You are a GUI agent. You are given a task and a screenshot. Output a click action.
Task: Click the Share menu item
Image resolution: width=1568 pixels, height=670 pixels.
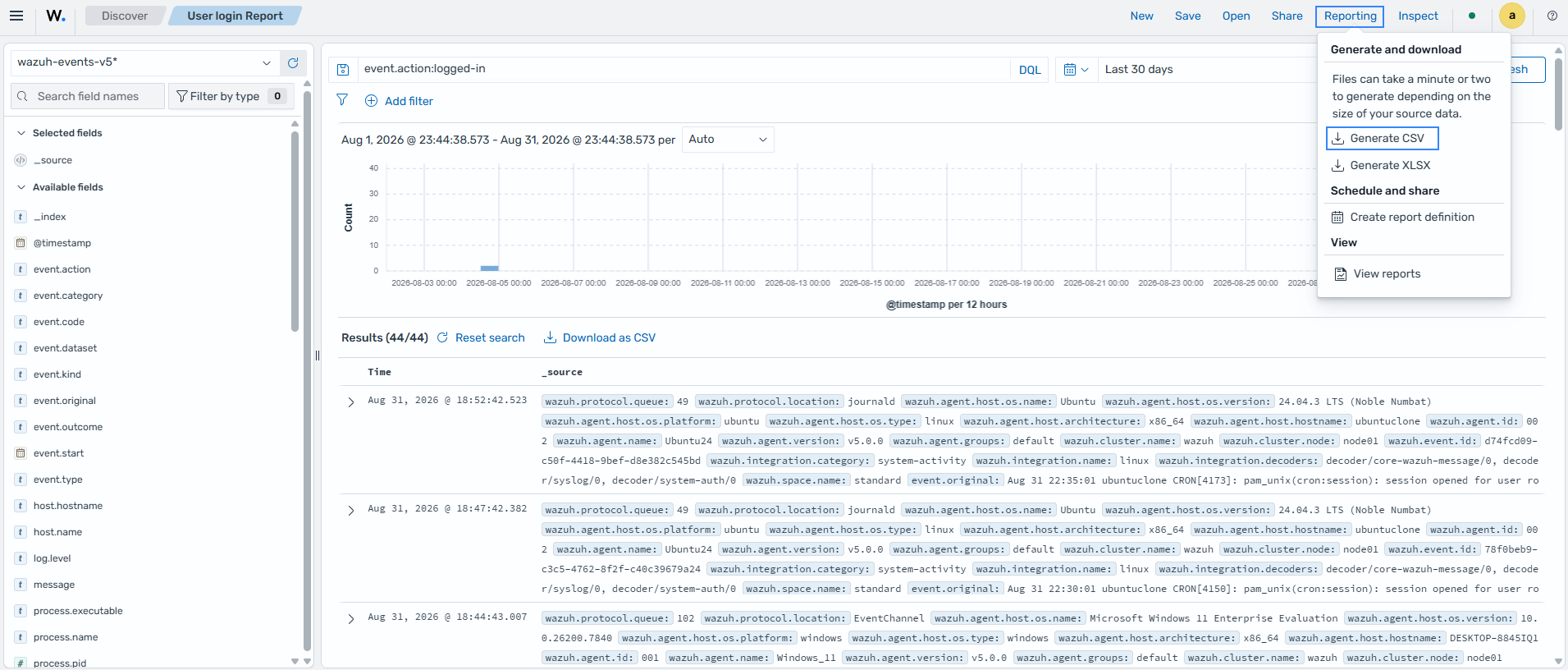click(x=1287, y=16)
